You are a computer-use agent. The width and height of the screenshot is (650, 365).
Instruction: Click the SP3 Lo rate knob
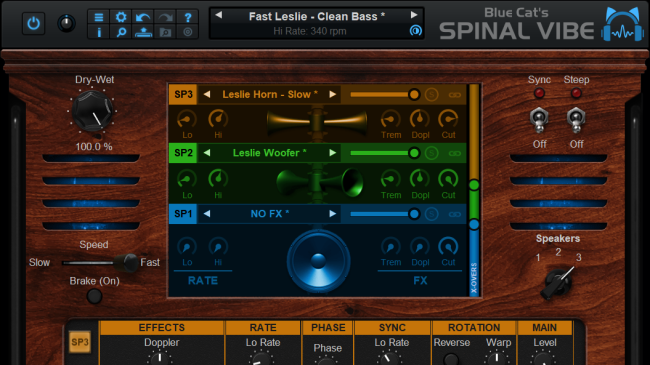coord(187,119)
